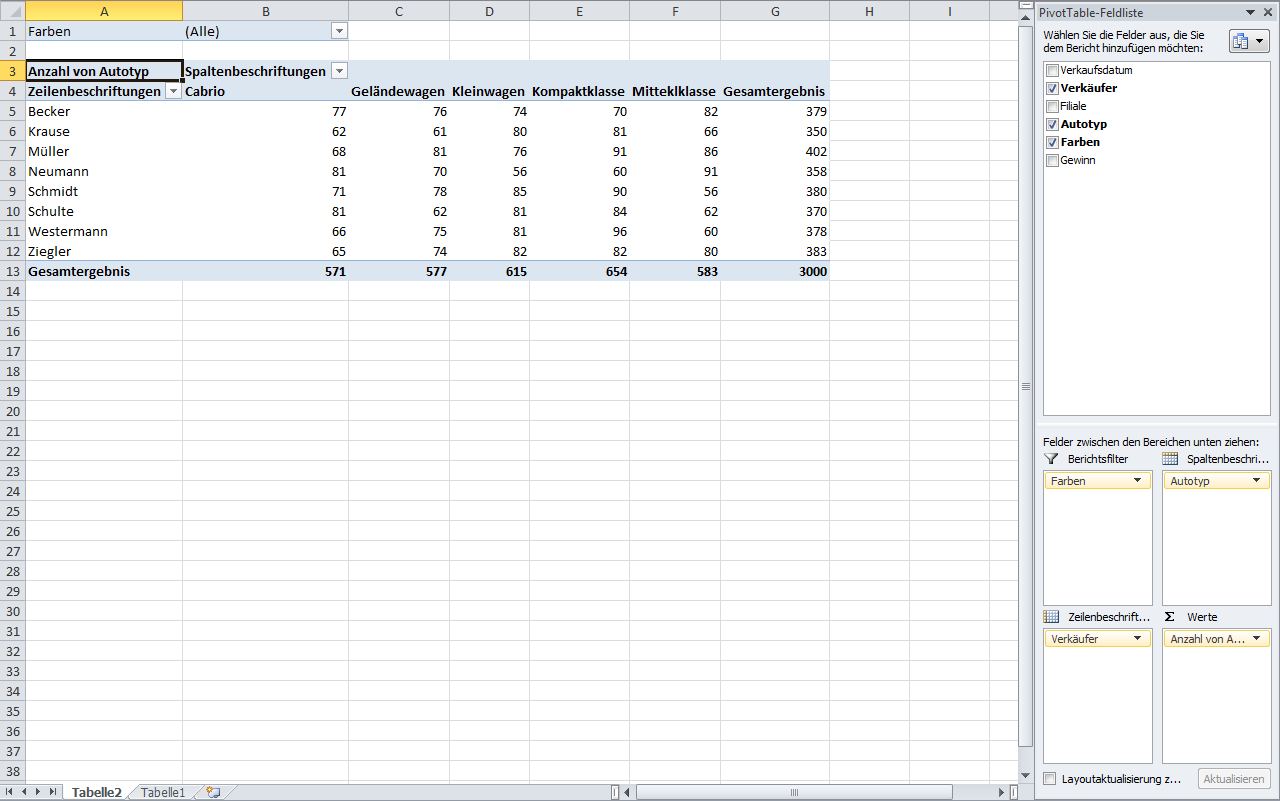Viewport: 1280px width, 801px height.
Task: Open the Verkäufer field menu in Zeilenbeschriftungen area
Action: click(1137, 639)
